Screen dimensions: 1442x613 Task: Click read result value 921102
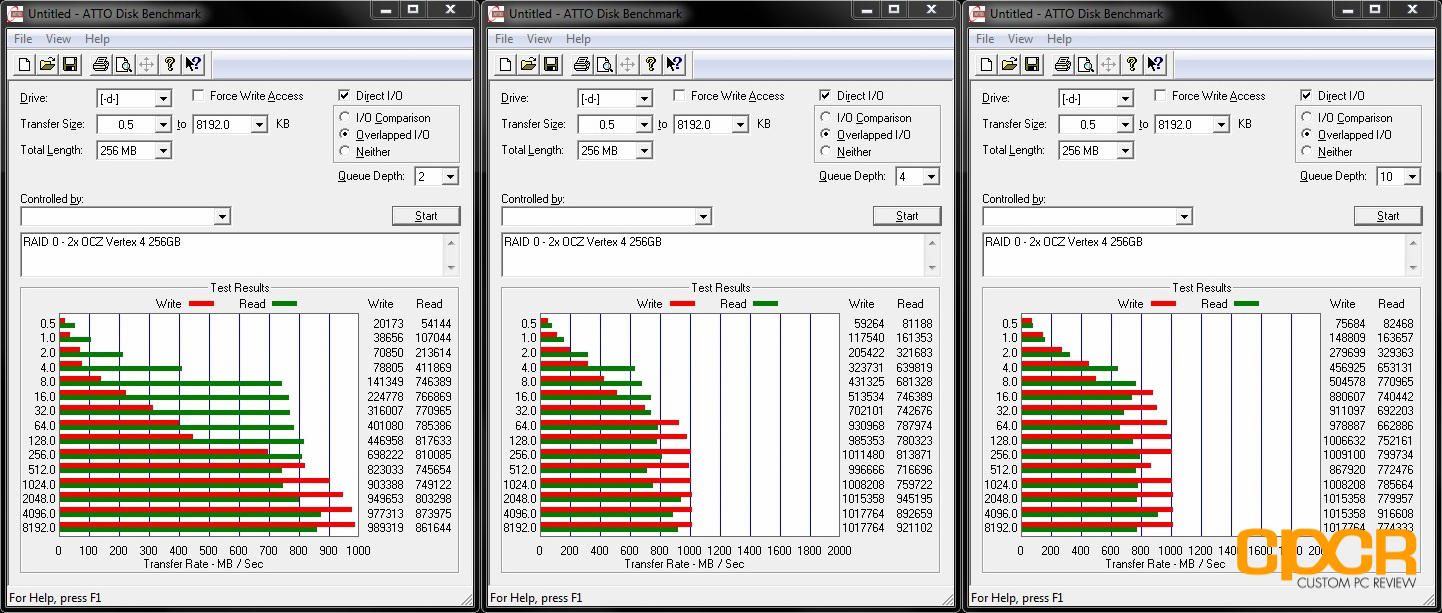(915, 528)
